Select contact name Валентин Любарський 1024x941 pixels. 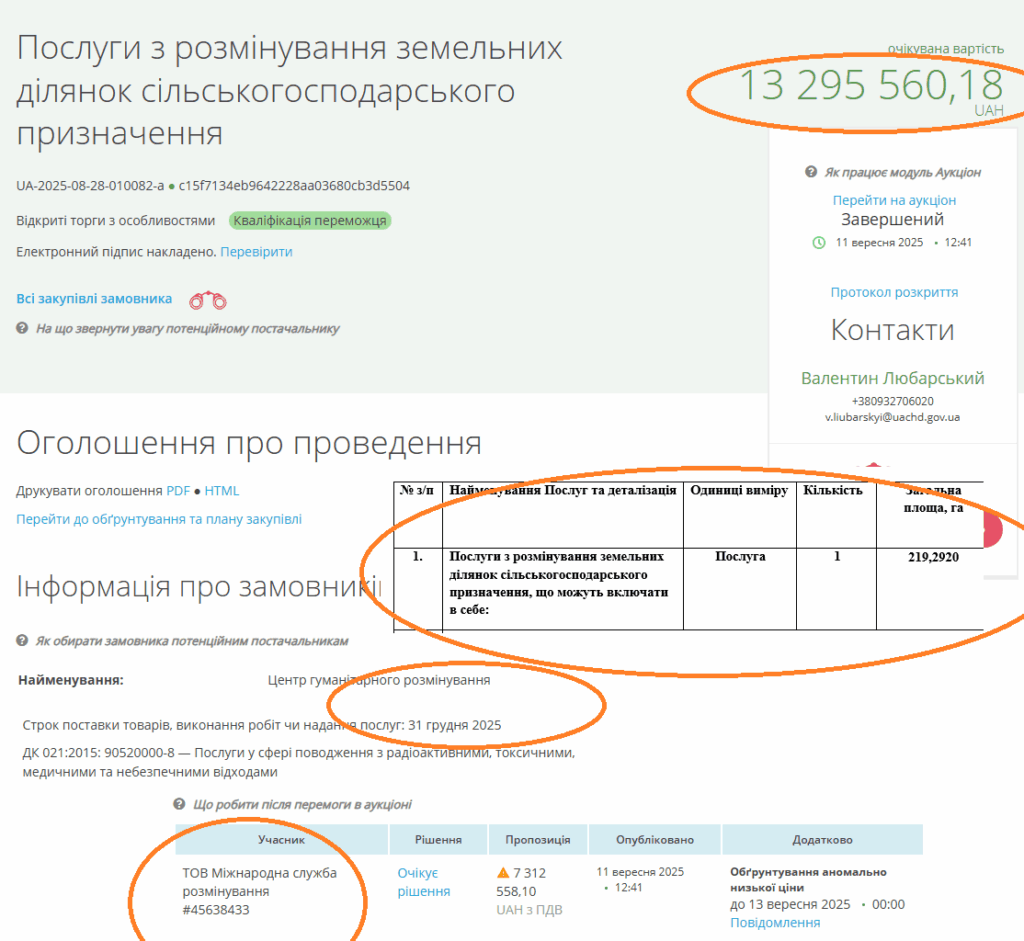click(892, 378)
